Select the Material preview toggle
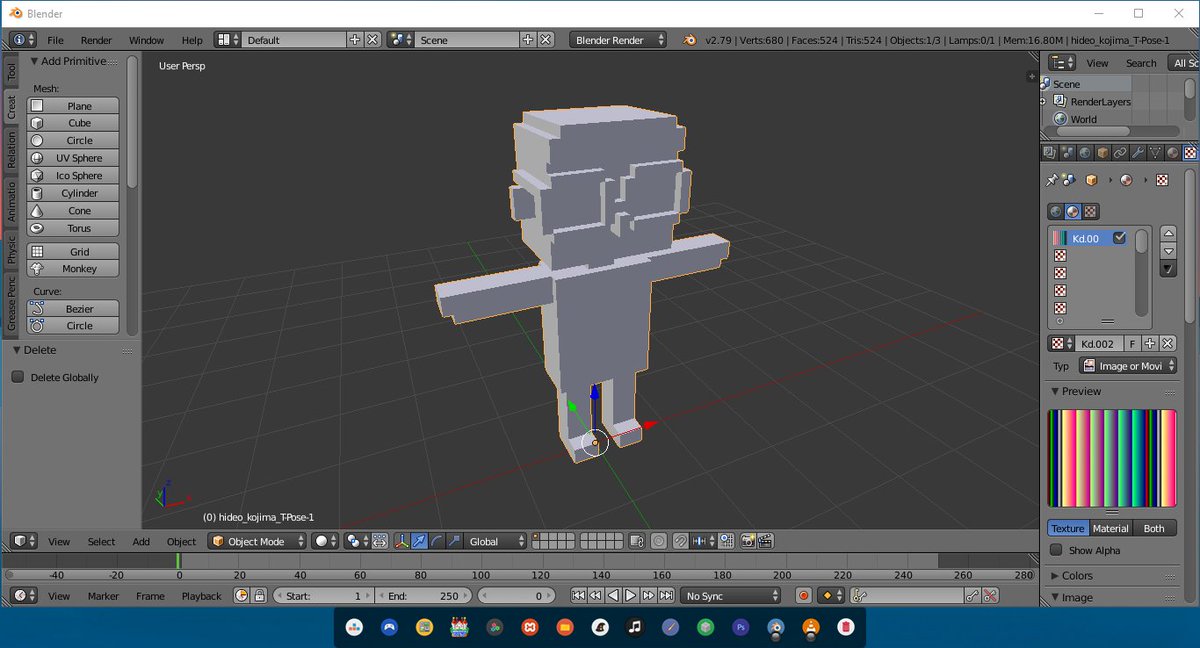The width and height of the screenshot is (1200, 648). (x=1110, y=528)
